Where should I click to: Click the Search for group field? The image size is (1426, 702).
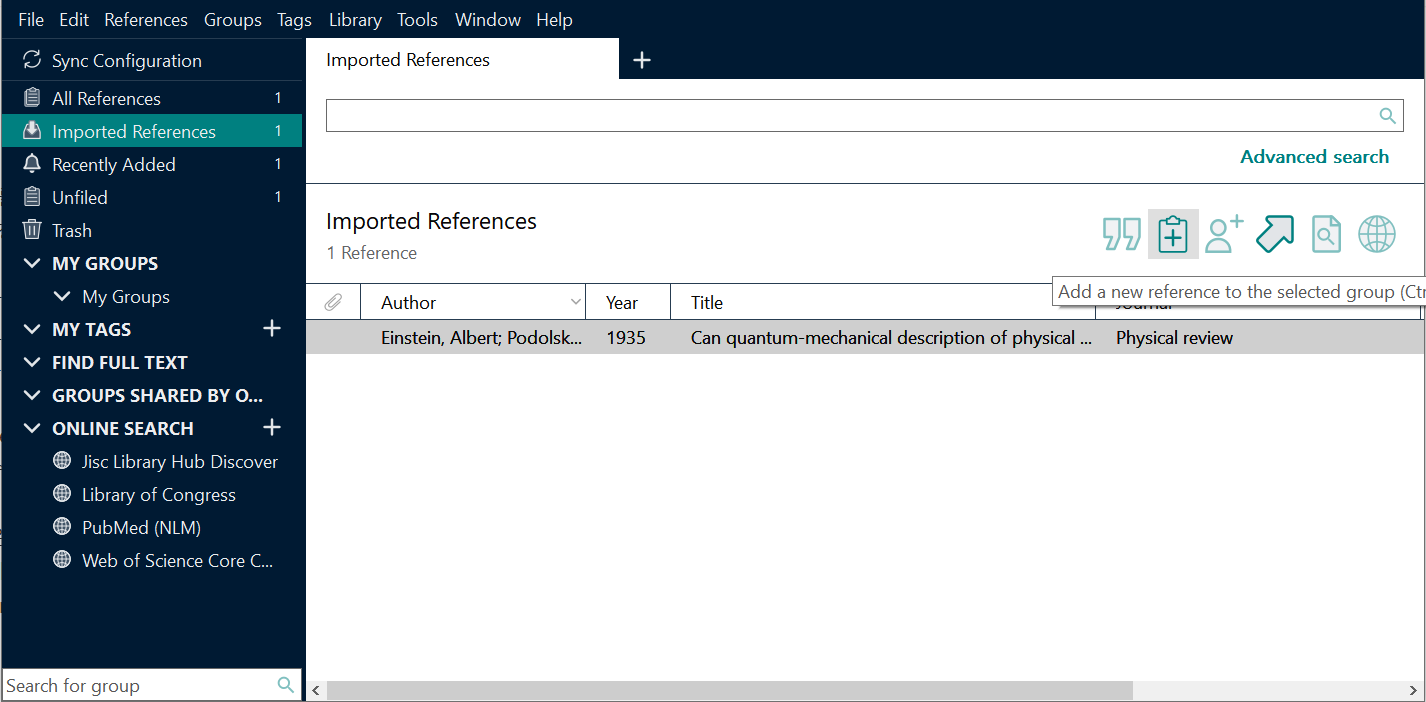(151, 685)
